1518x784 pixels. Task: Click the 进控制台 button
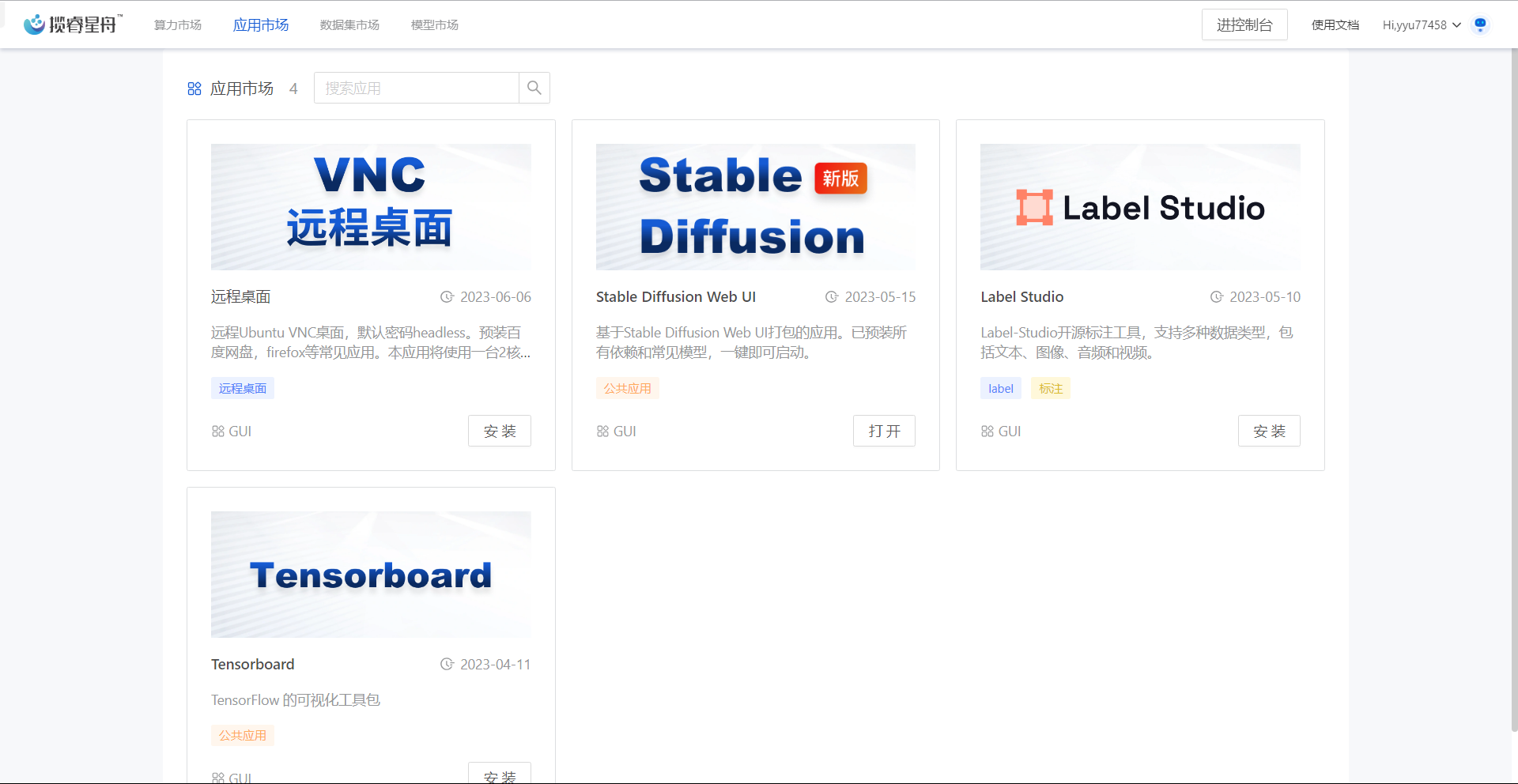coord(1244,24)
